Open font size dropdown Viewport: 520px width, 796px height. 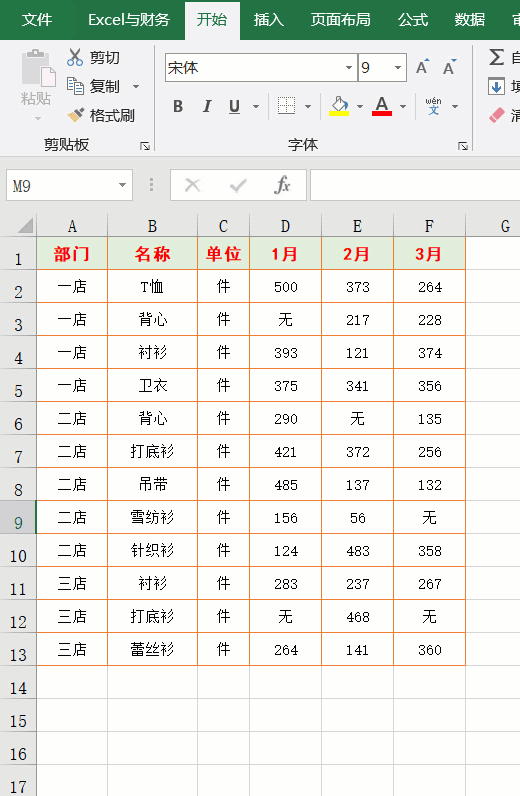point(398,68)
